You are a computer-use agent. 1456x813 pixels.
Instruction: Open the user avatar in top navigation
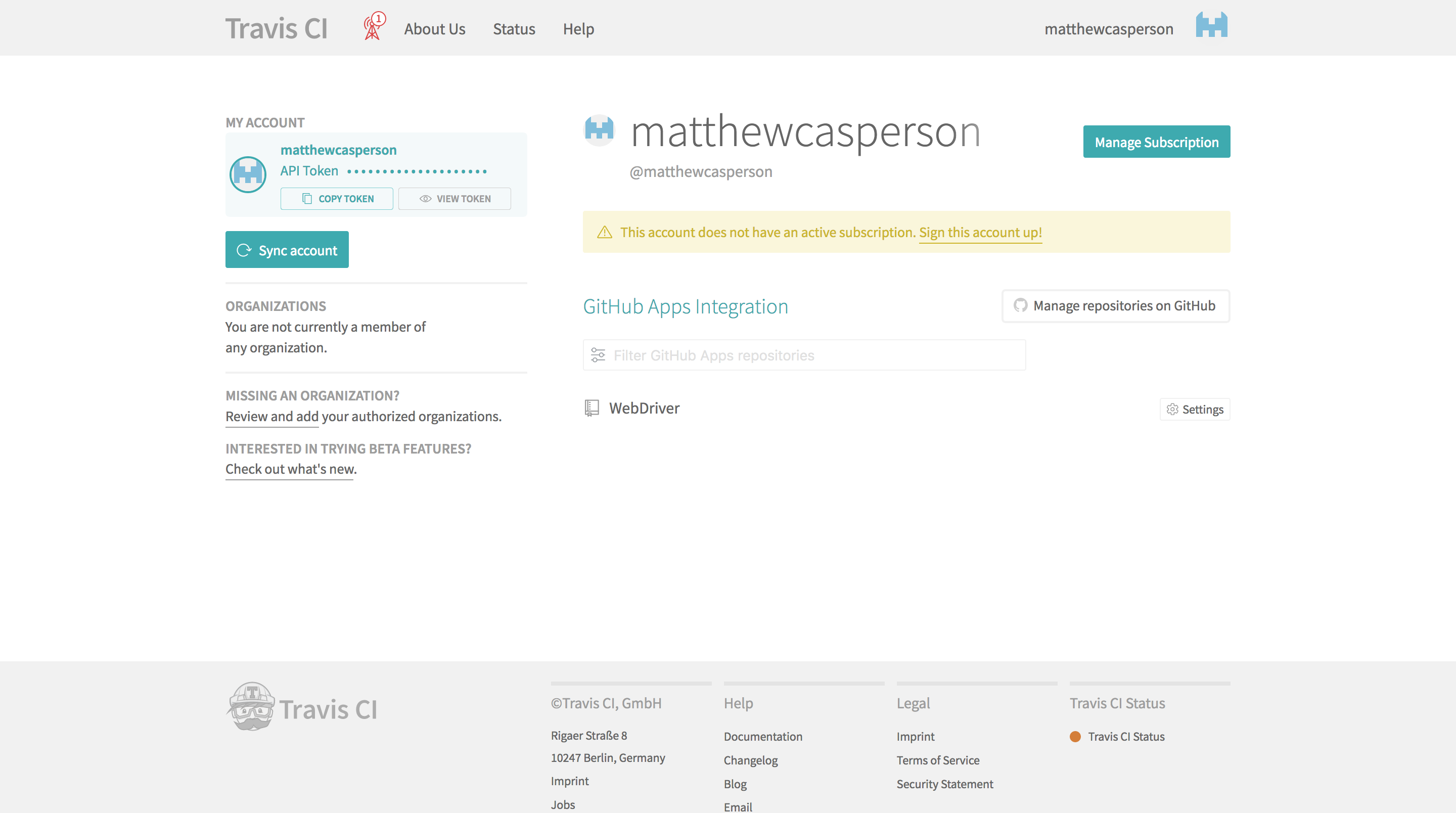1211,25
